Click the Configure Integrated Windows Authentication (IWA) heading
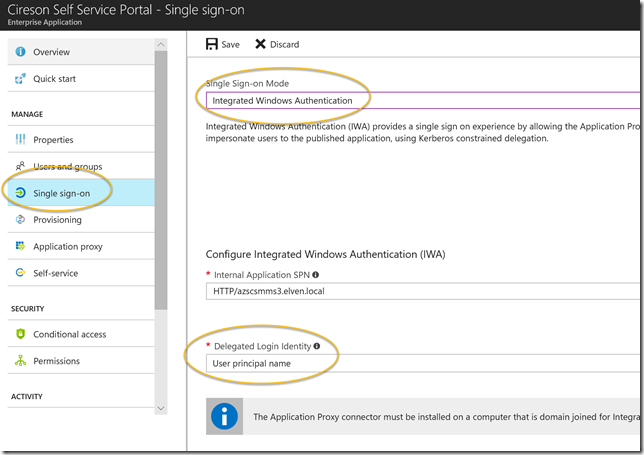Screen dimensions: 644x455 click(325, 254)
